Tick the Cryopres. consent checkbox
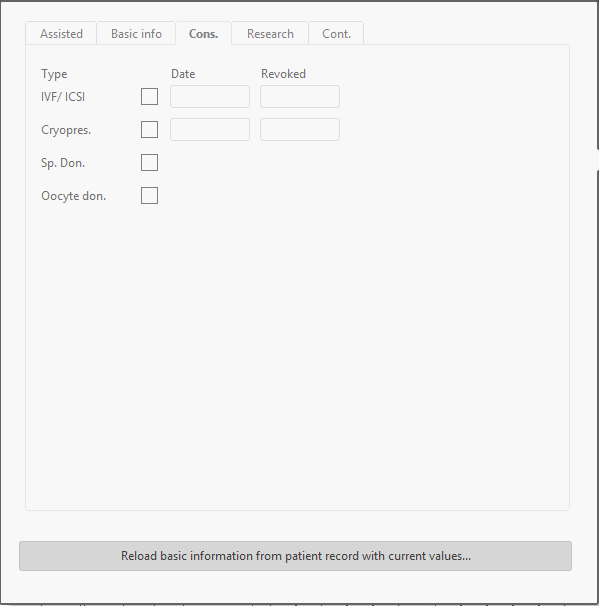Viewport: 599px width, 606px height. coord(150,129)
